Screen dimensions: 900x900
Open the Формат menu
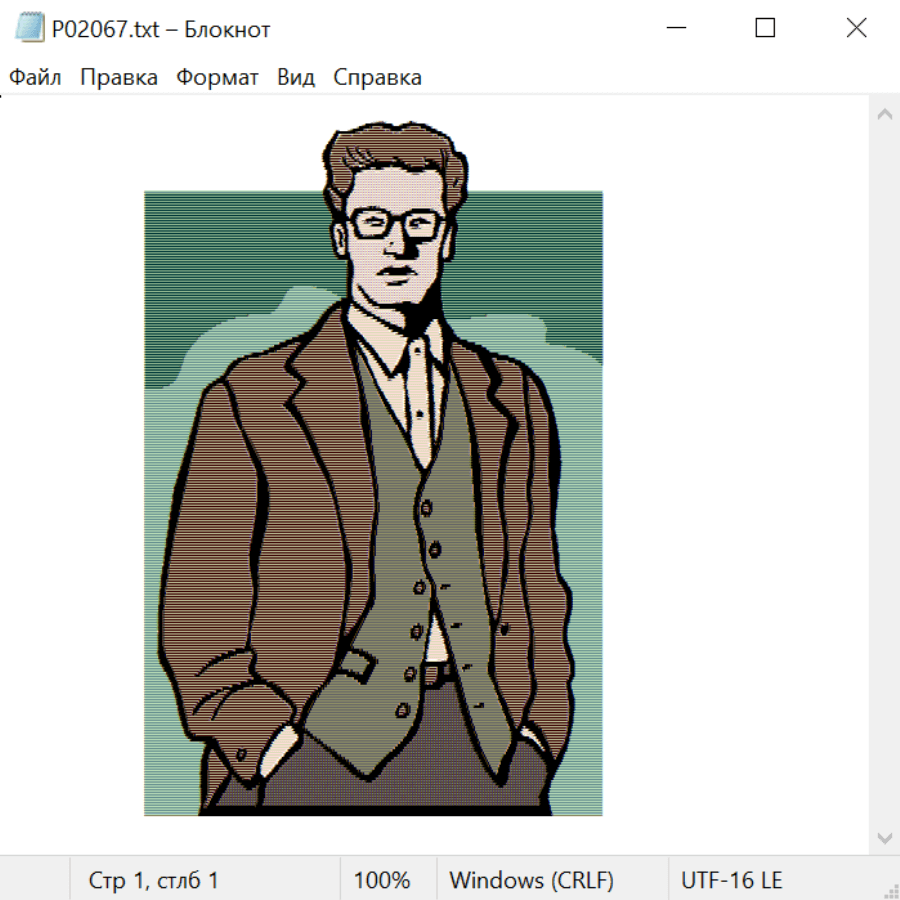click(217, 77)
